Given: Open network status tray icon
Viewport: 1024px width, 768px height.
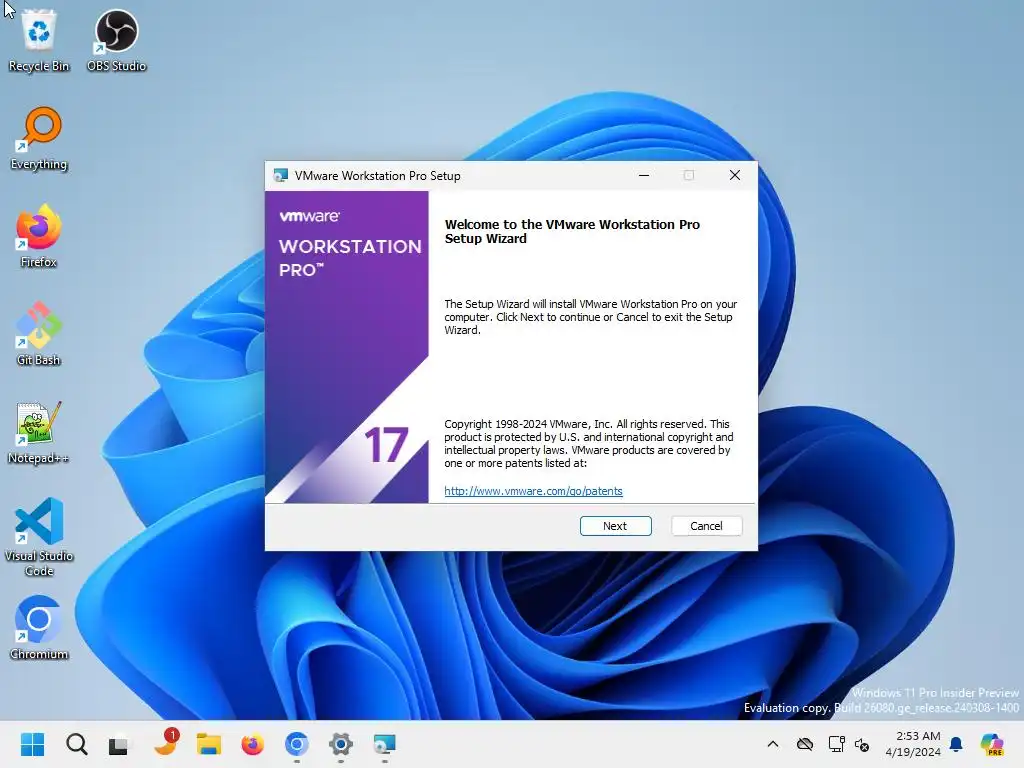Looking at the screenshot, I should 837,744.
